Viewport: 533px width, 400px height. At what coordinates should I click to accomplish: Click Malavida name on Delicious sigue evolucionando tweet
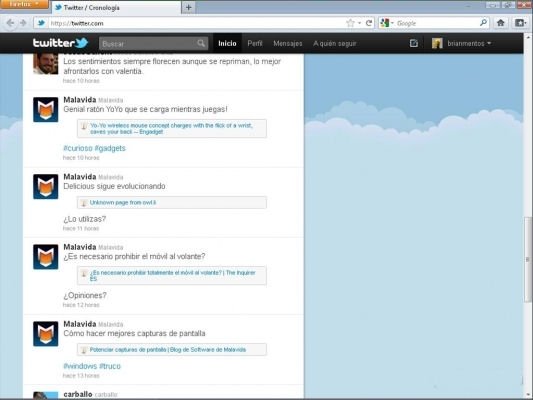click(80, 177)
